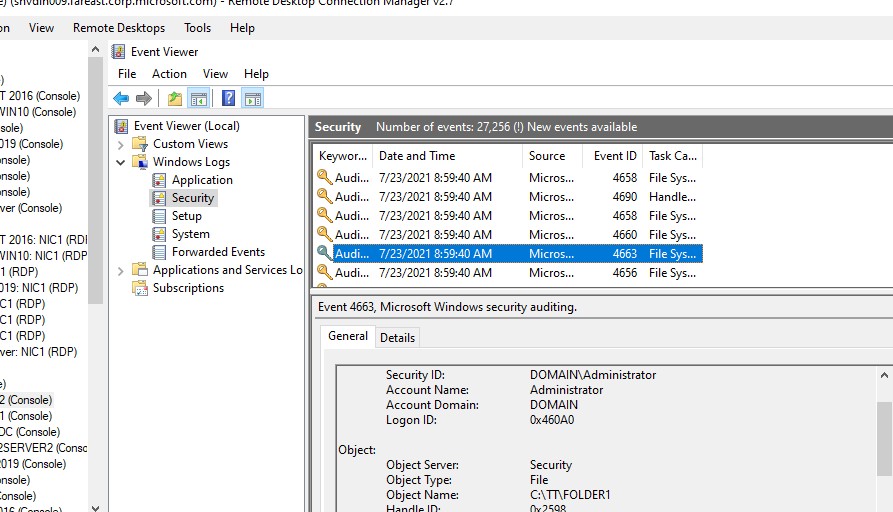The height and width of the screenshot is (512, 893).
Task: Select '2 (Console)' highlighted server entry
Action: [26, 400]
